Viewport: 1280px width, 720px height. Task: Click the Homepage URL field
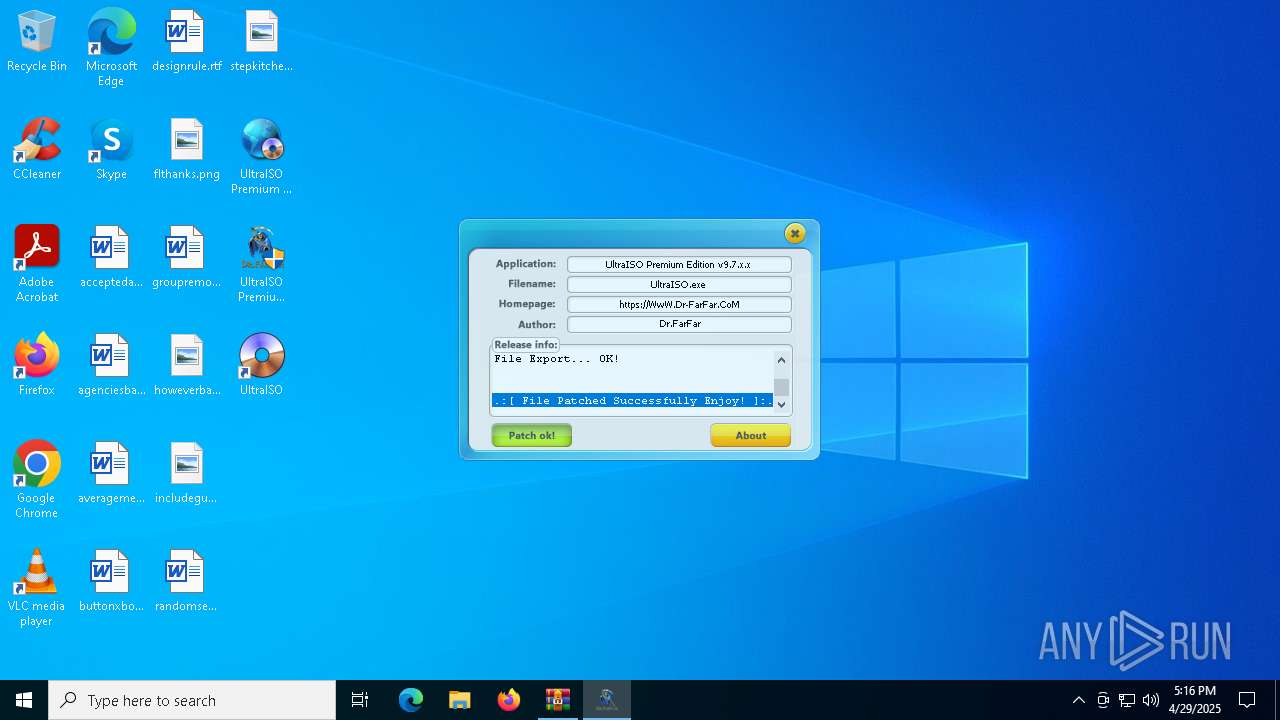coord(679,305)
